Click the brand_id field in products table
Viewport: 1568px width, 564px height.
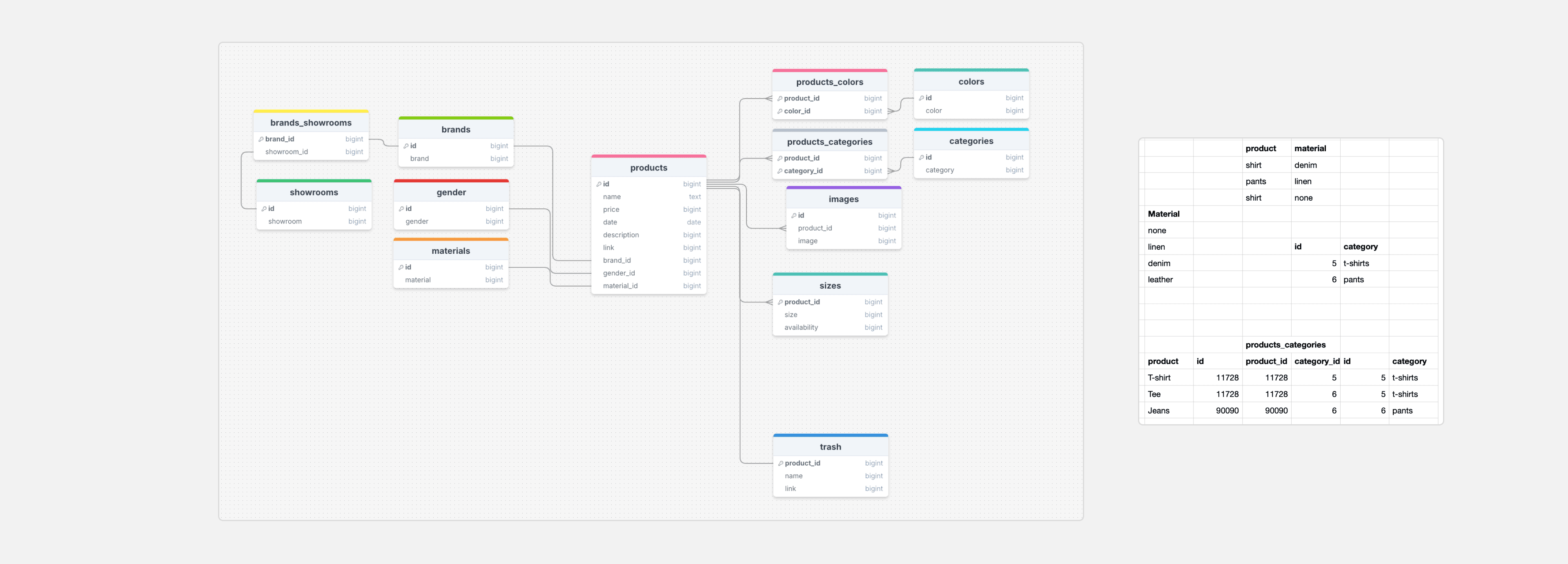[649, 261]
